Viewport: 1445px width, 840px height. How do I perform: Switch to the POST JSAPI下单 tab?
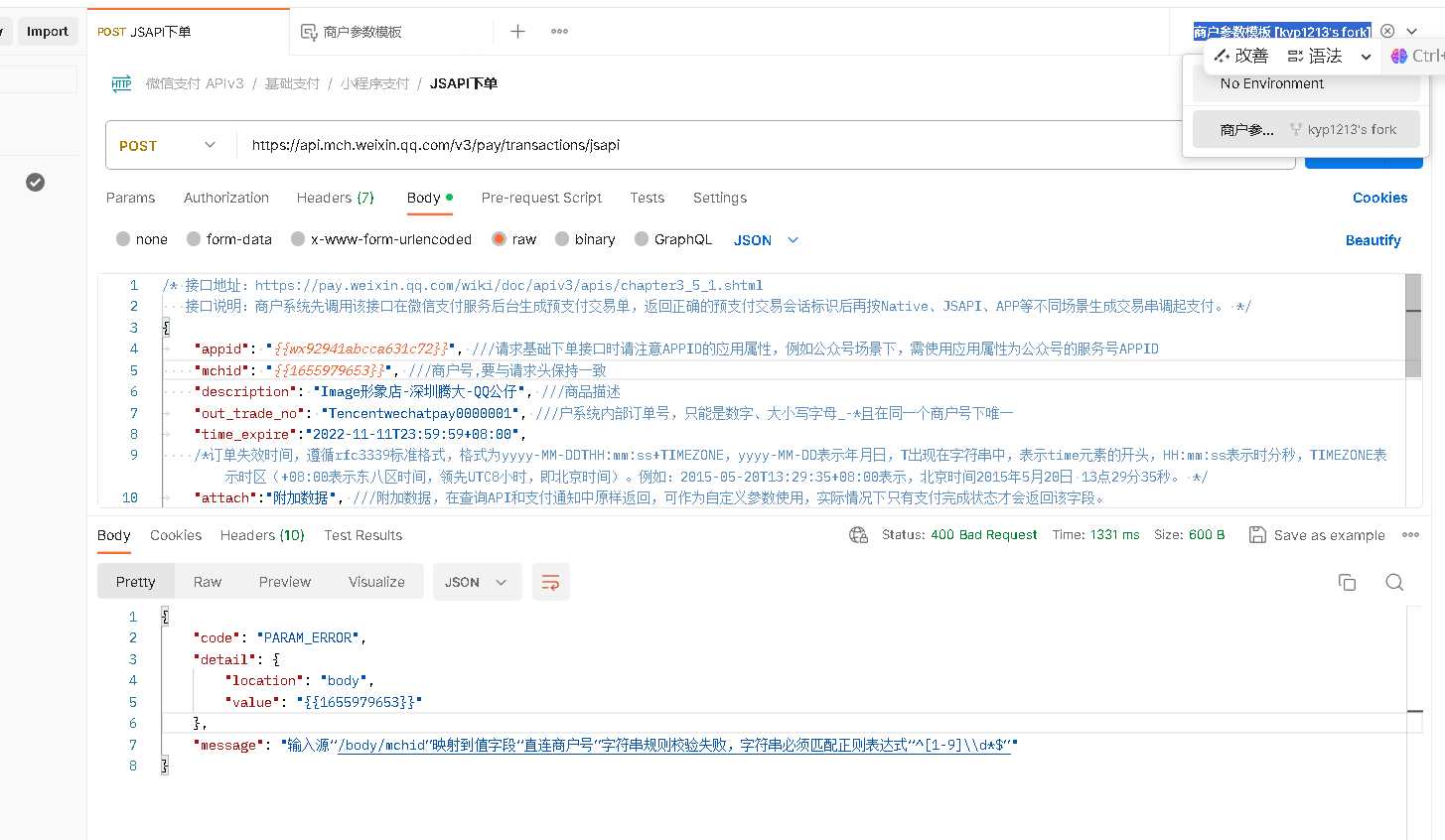click(189, 32)
